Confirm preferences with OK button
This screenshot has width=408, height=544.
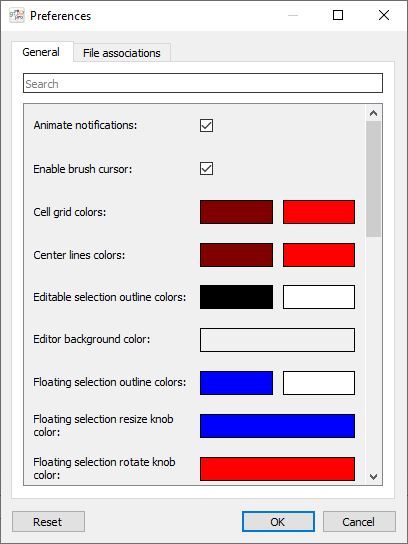tap(278, 522)
